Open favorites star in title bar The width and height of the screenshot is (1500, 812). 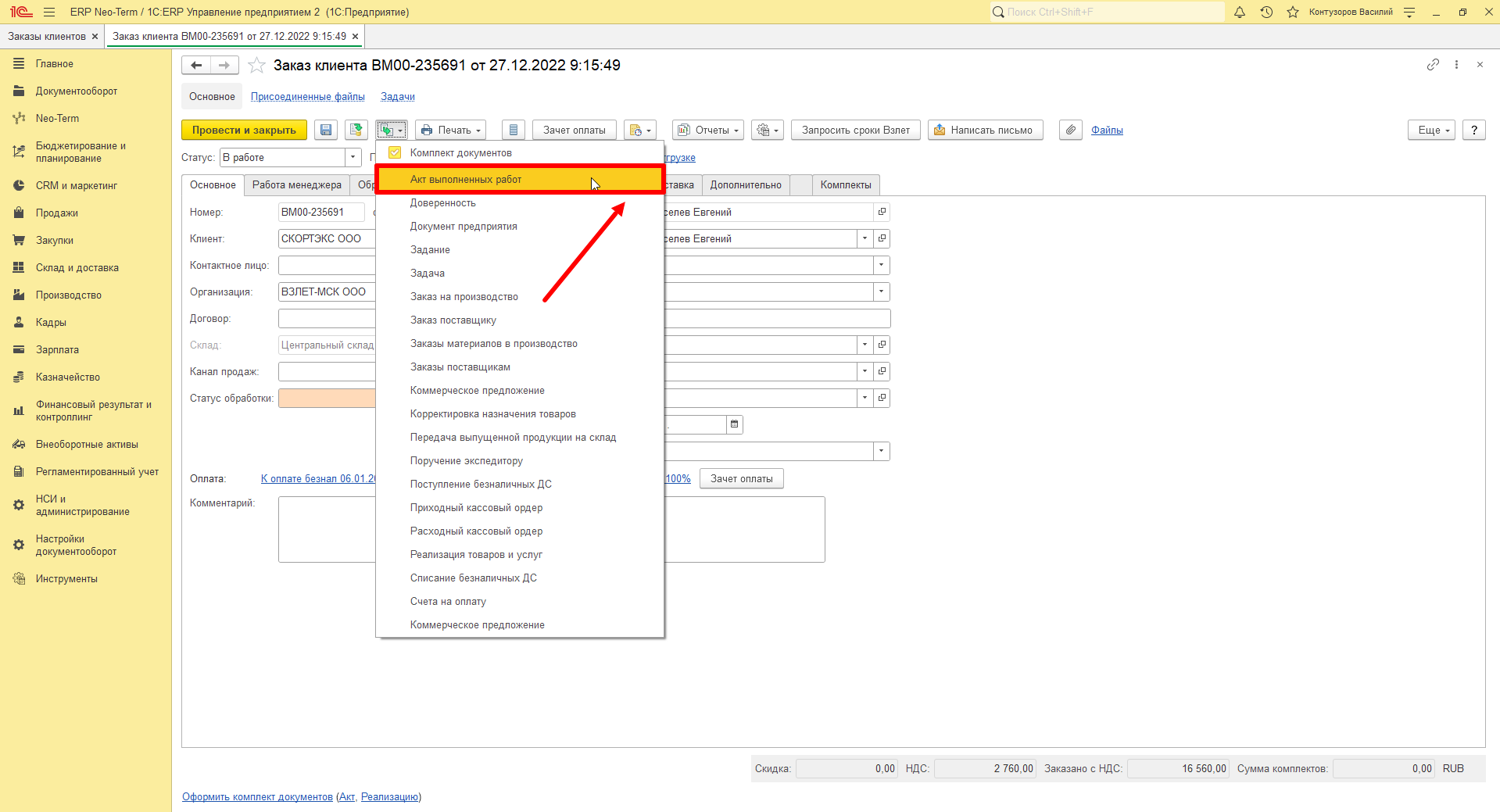point(1293,12)
